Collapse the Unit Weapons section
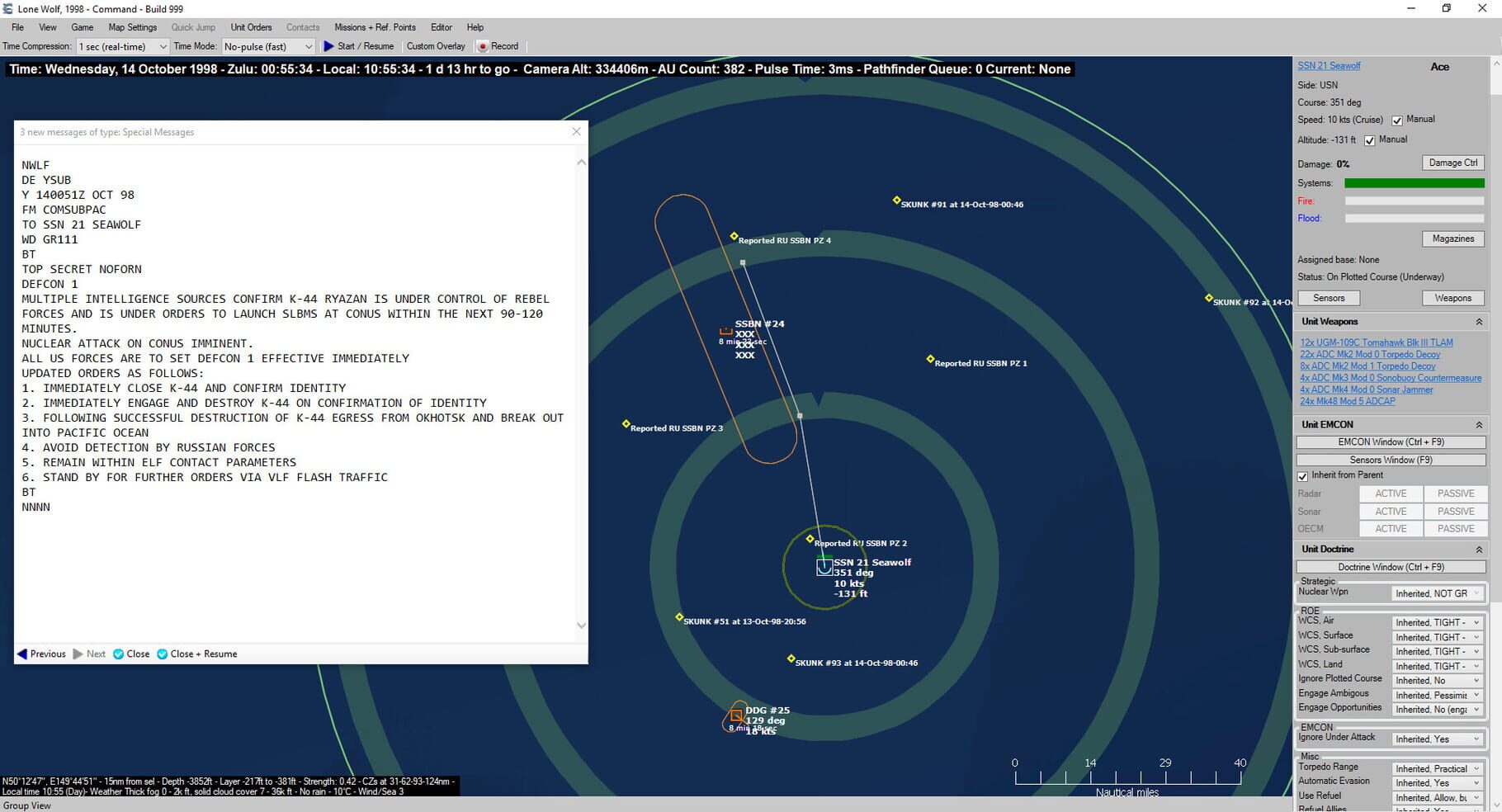Screen dimensions: 1502x812 1479,322
